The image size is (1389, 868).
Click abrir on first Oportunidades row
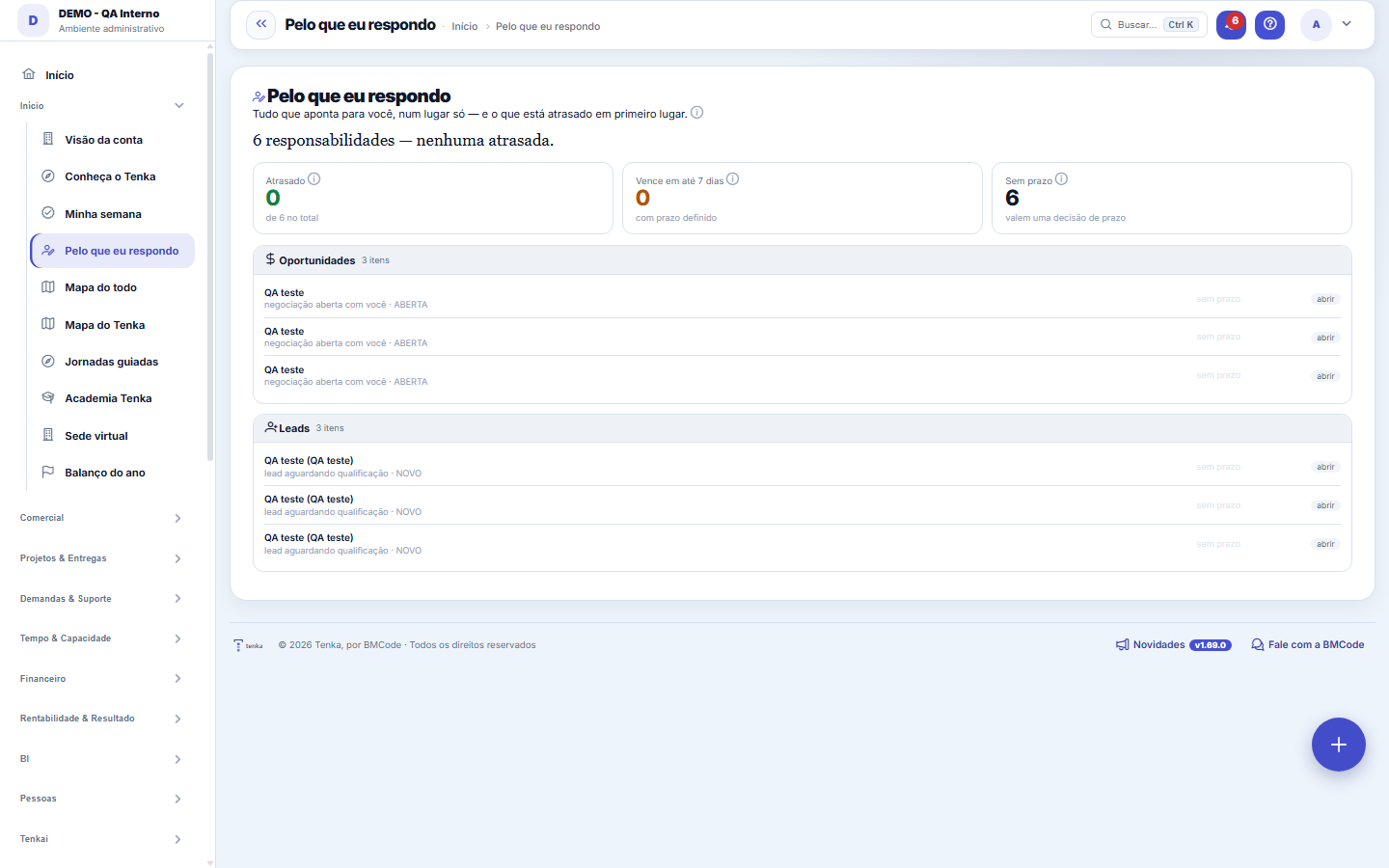[x=1325, y=299]
